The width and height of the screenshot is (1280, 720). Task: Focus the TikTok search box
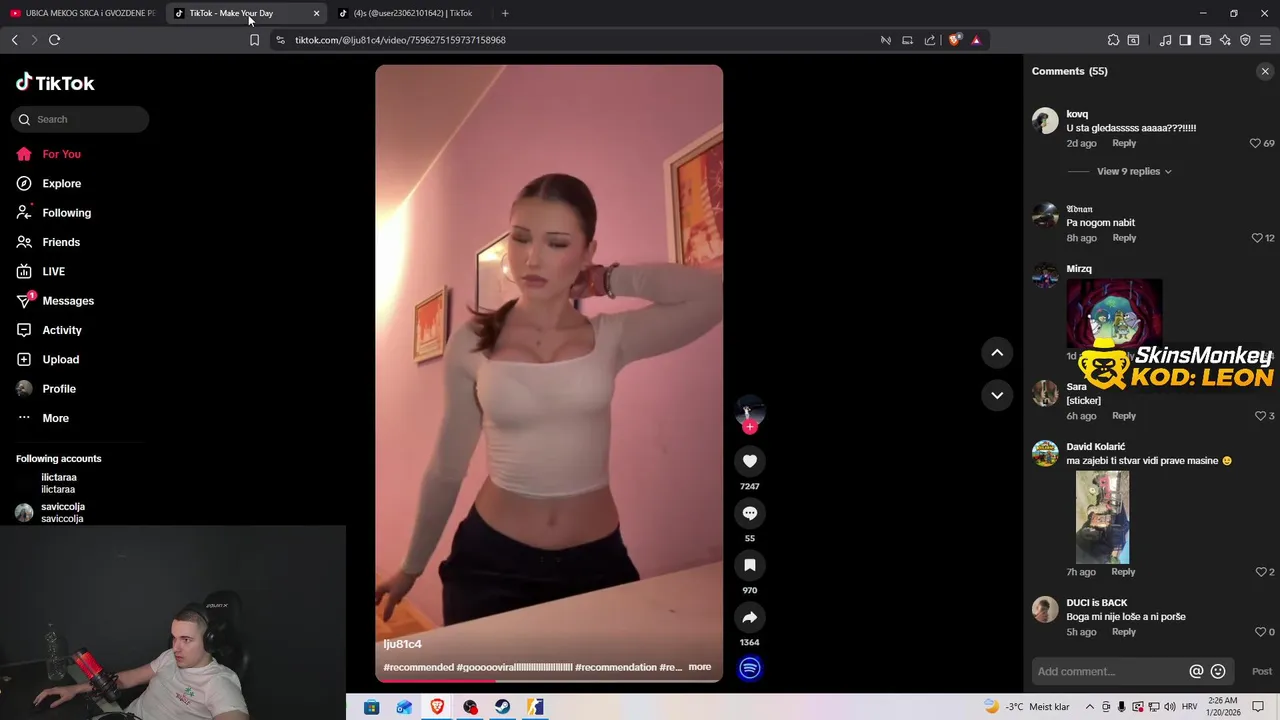80,119
